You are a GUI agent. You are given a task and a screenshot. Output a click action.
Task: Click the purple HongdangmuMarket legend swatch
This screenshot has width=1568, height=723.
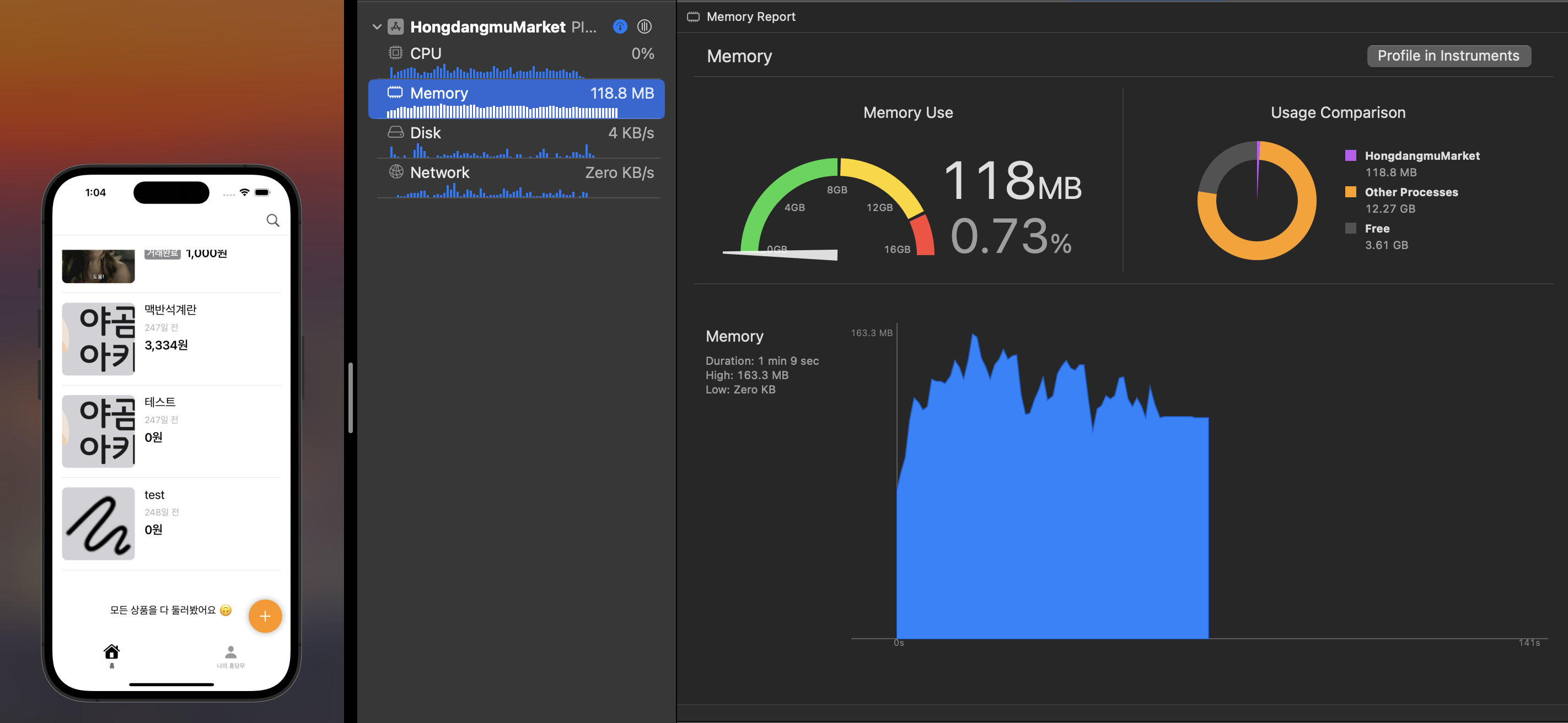point(1350,155)
